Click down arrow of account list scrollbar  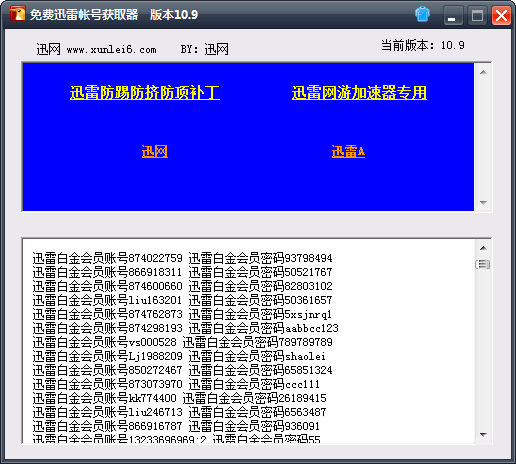point(483,434)
